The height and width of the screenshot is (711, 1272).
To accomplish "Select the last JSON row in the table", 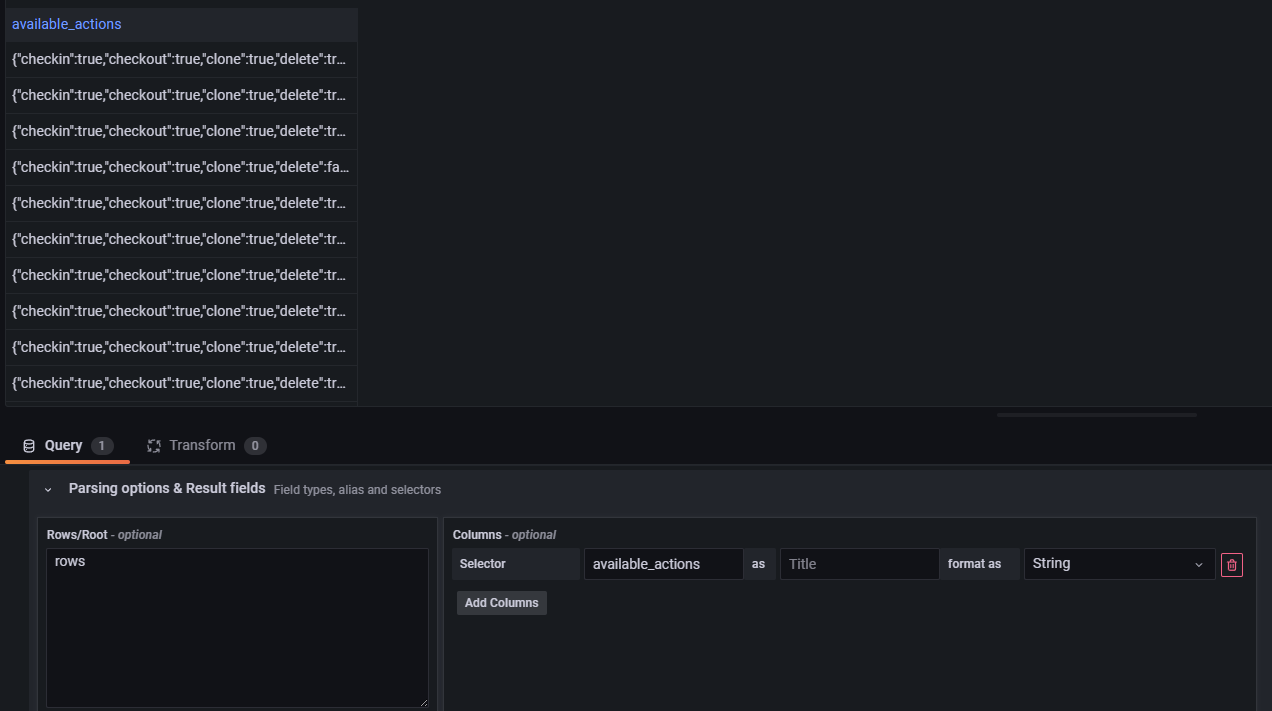I will [x=180, y=382].
